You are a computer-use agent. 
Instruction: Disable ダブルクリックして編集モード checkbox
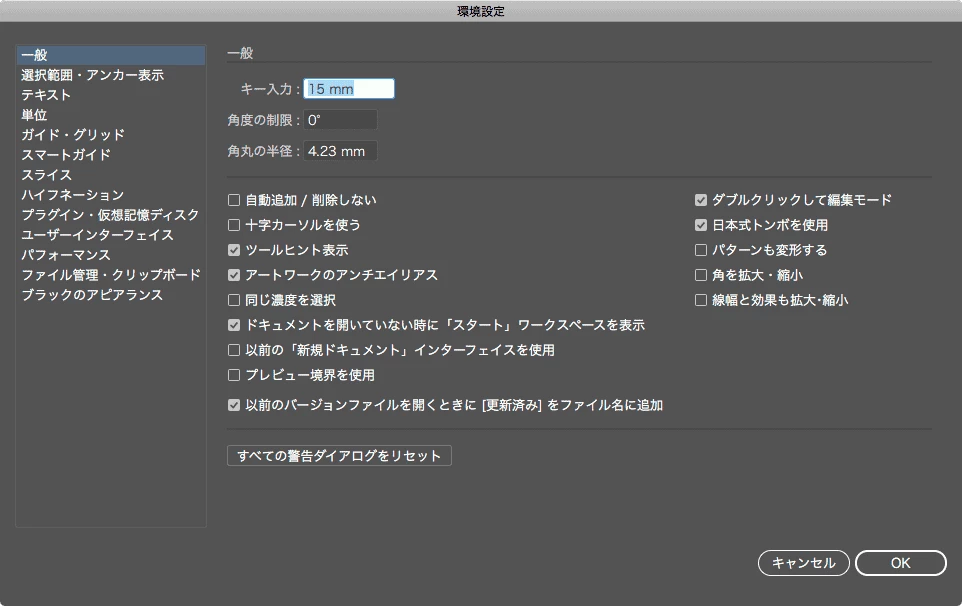click(x=701, y=200)
